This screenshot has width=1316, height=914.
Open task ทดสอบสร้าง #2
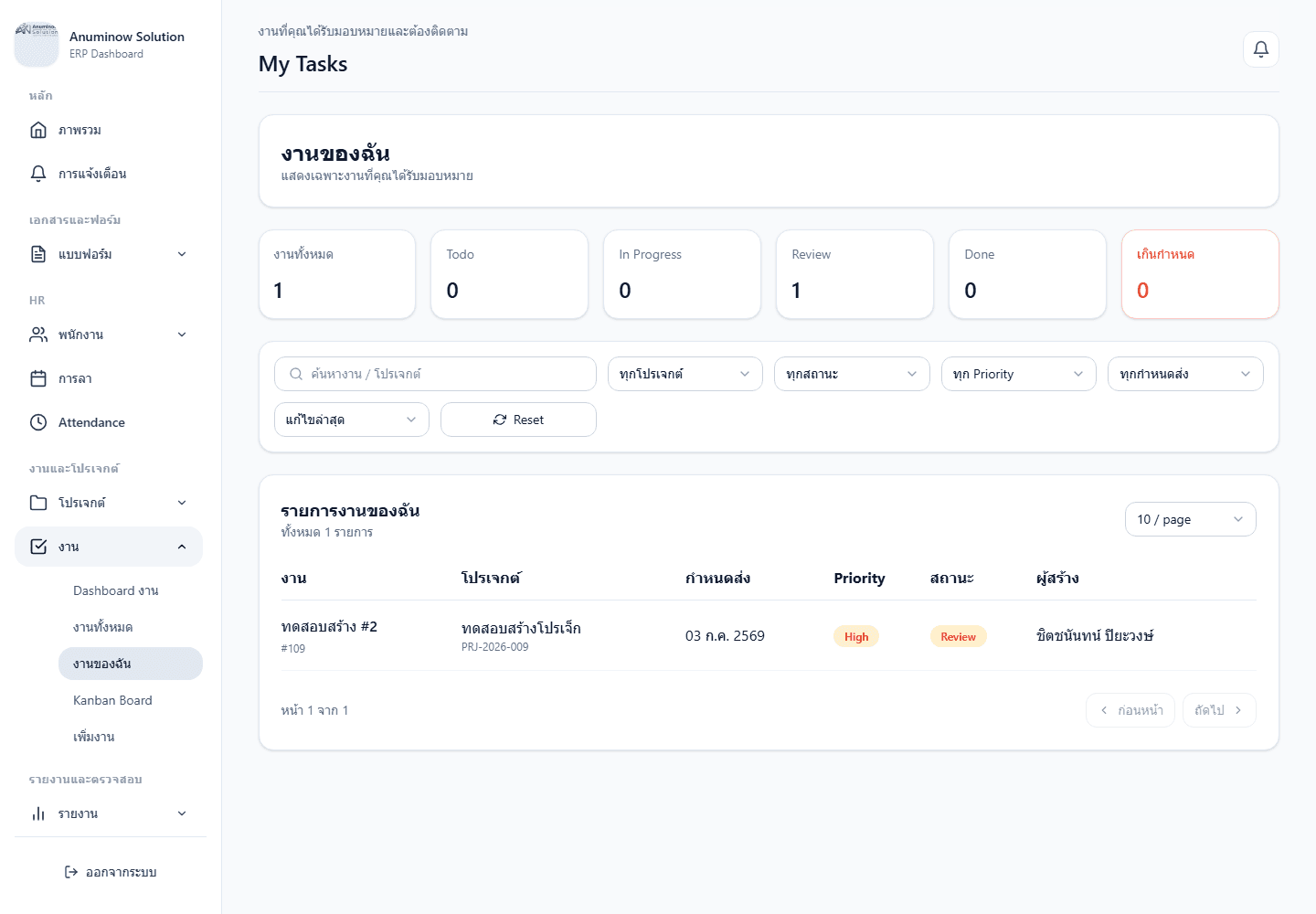[x=329, y=627]
